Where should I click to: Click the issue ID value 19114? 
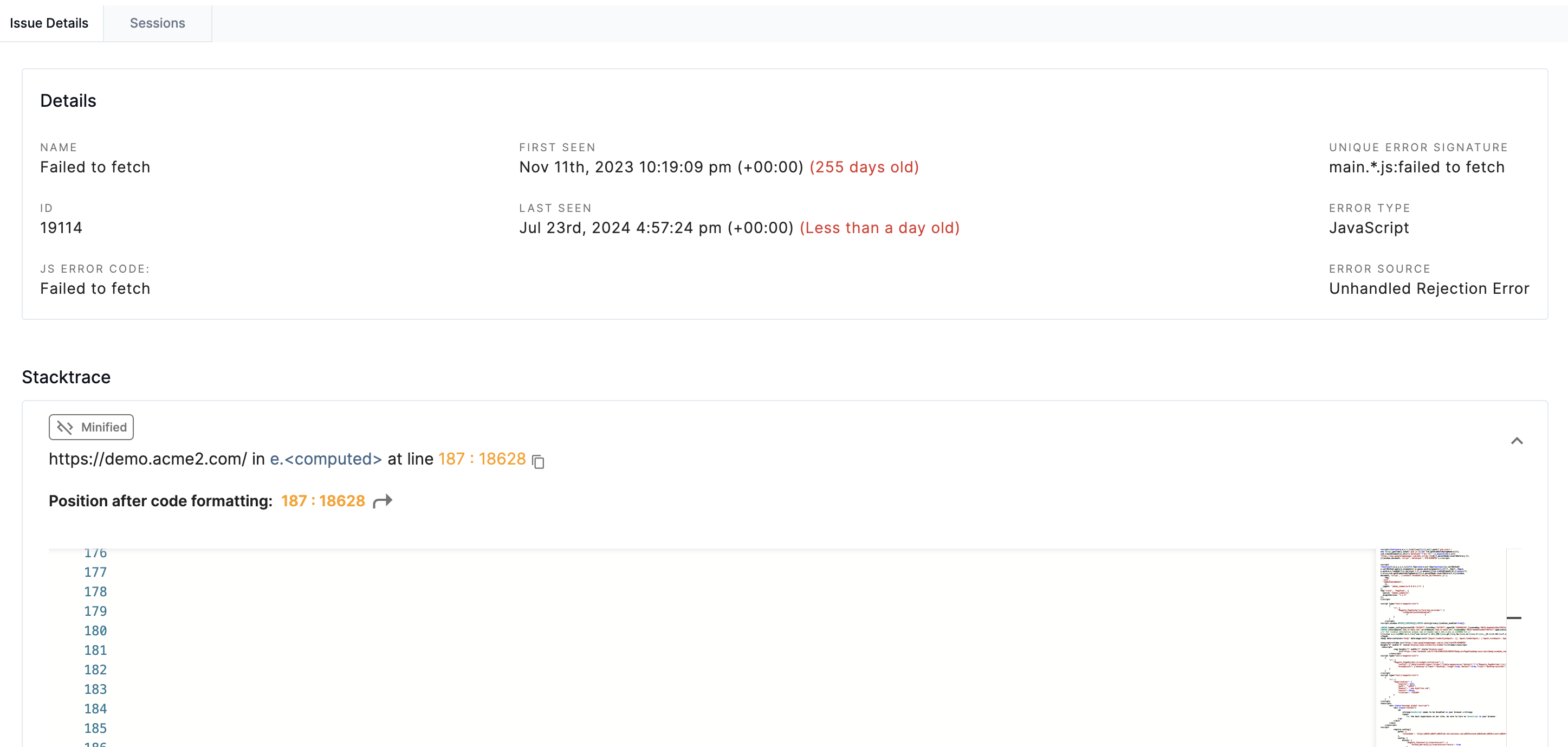pos(61,228)
